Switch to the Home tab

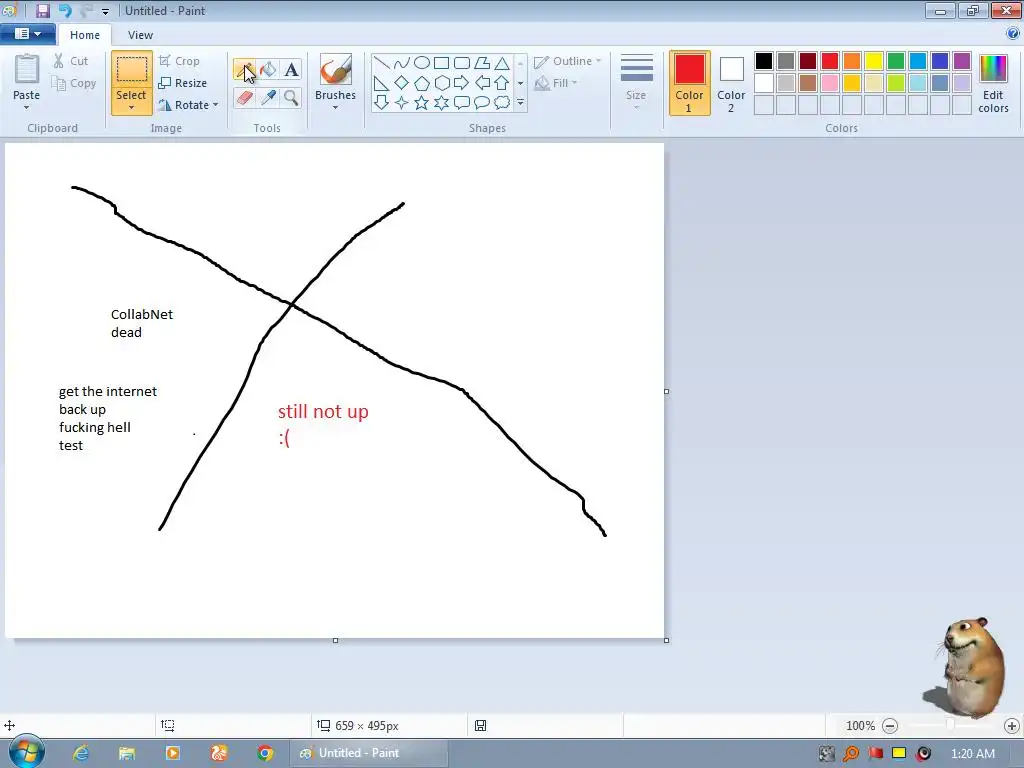point(85,35)
